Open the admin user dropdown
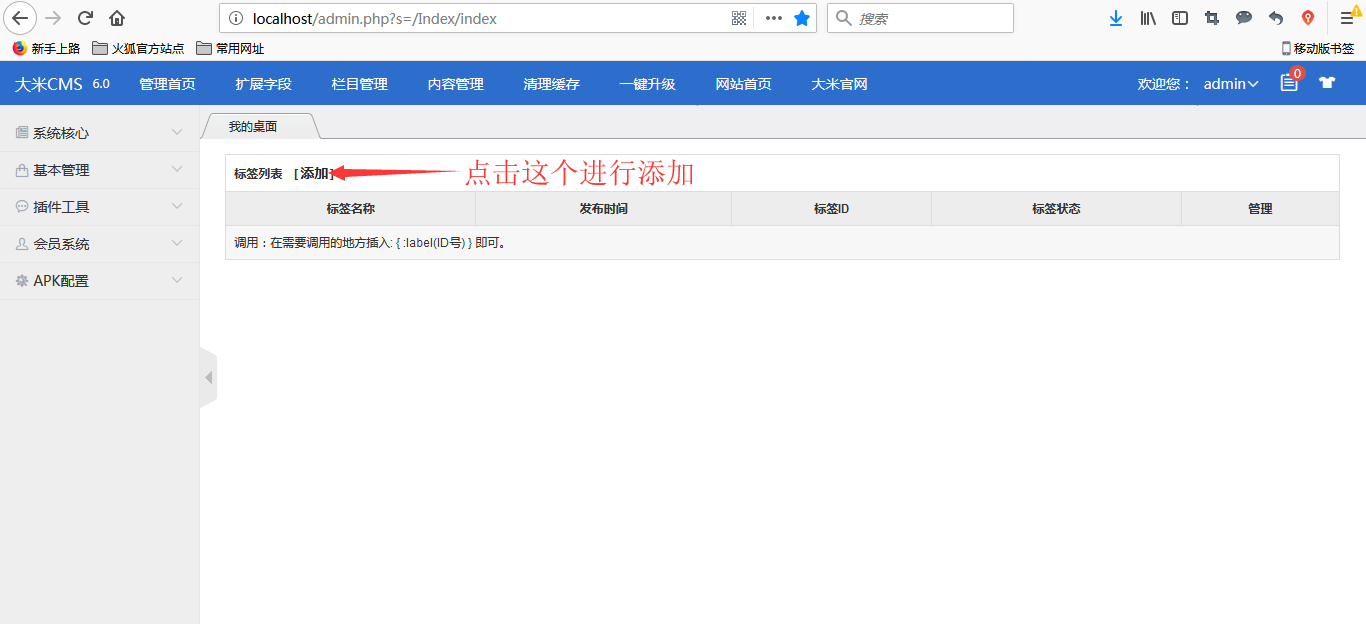 pos(1231,84)
